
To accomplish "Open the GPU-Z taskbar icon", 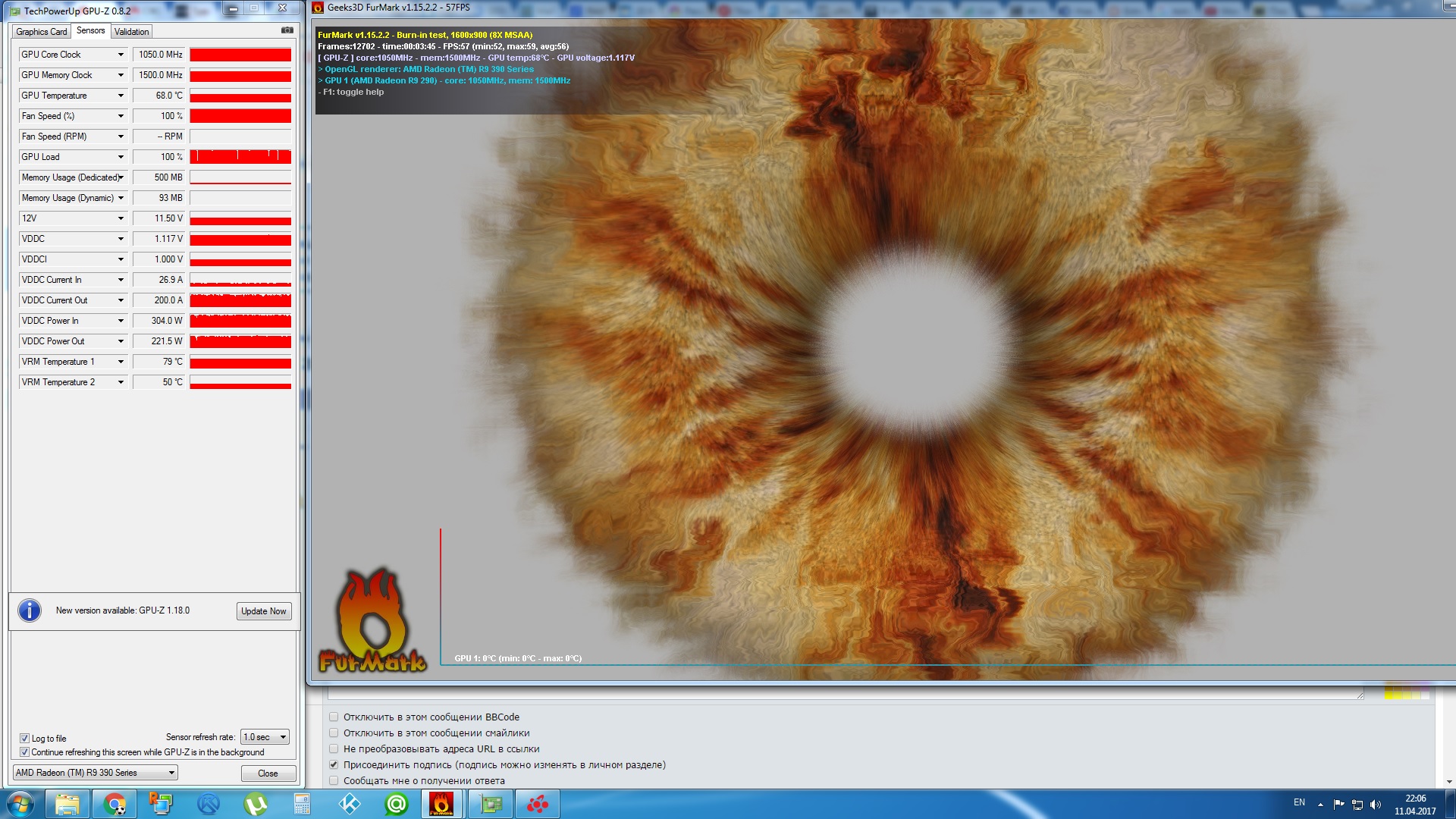I will click(x=491, y=804).
